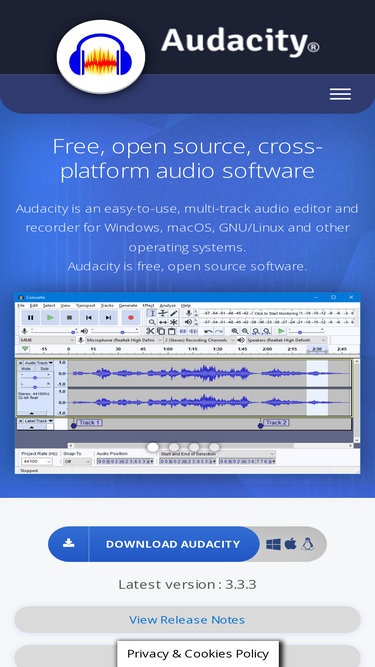
Task: Go to the second carousel slide dot
Action: (x=173, y=447)
